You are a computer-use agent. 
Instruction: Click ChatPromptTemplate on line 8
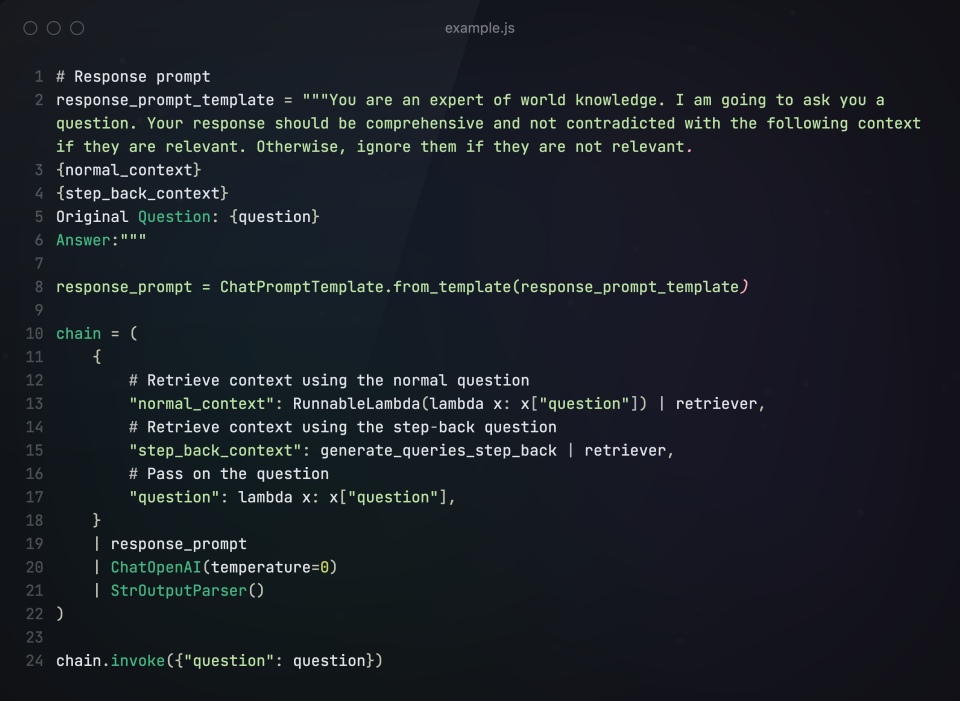(x=301, y=287)
